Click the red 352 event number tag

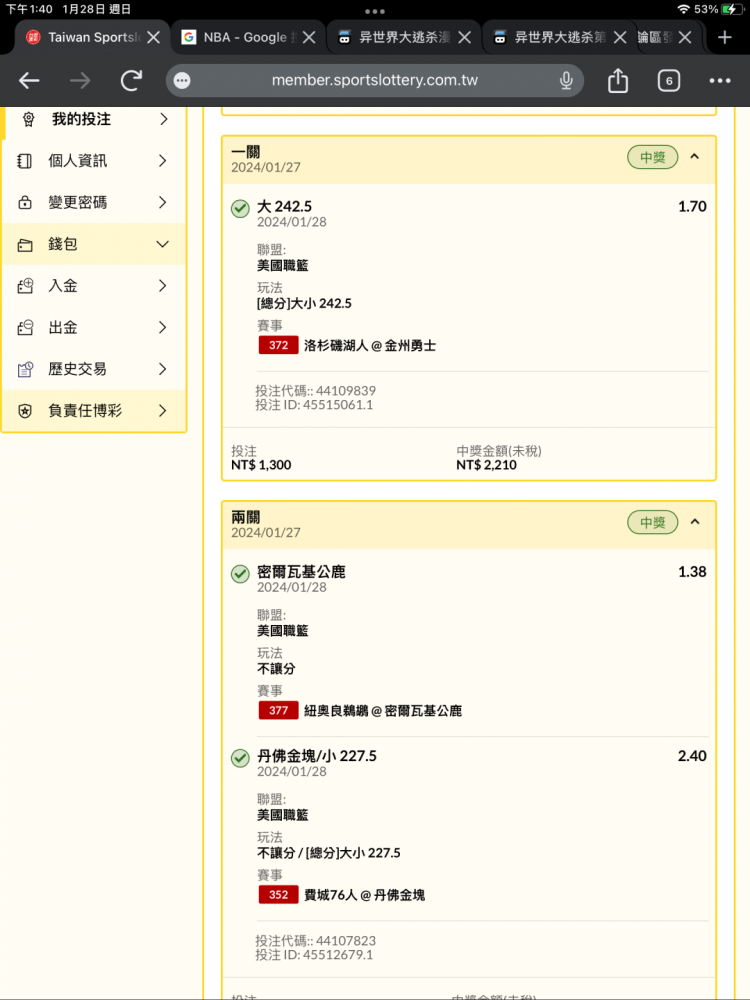(x=279, y=895)
